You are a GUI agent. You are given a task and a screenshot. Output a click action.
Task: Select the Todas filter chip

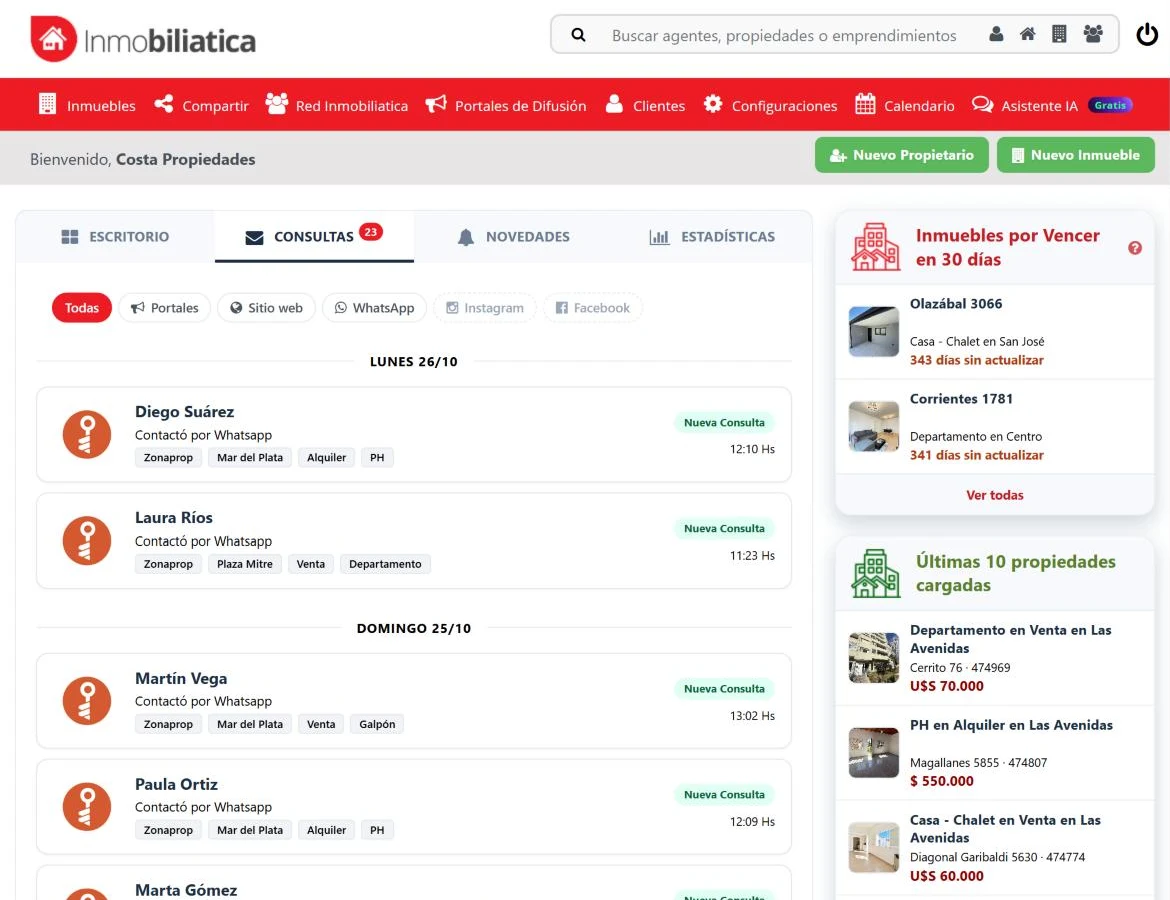[x=81, y=307]
